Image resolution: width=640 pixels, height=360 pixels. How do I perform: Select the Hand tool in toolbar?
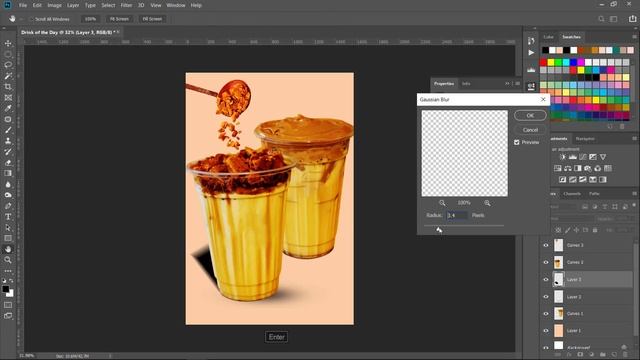pyautogui.click(x=8, y=249)
